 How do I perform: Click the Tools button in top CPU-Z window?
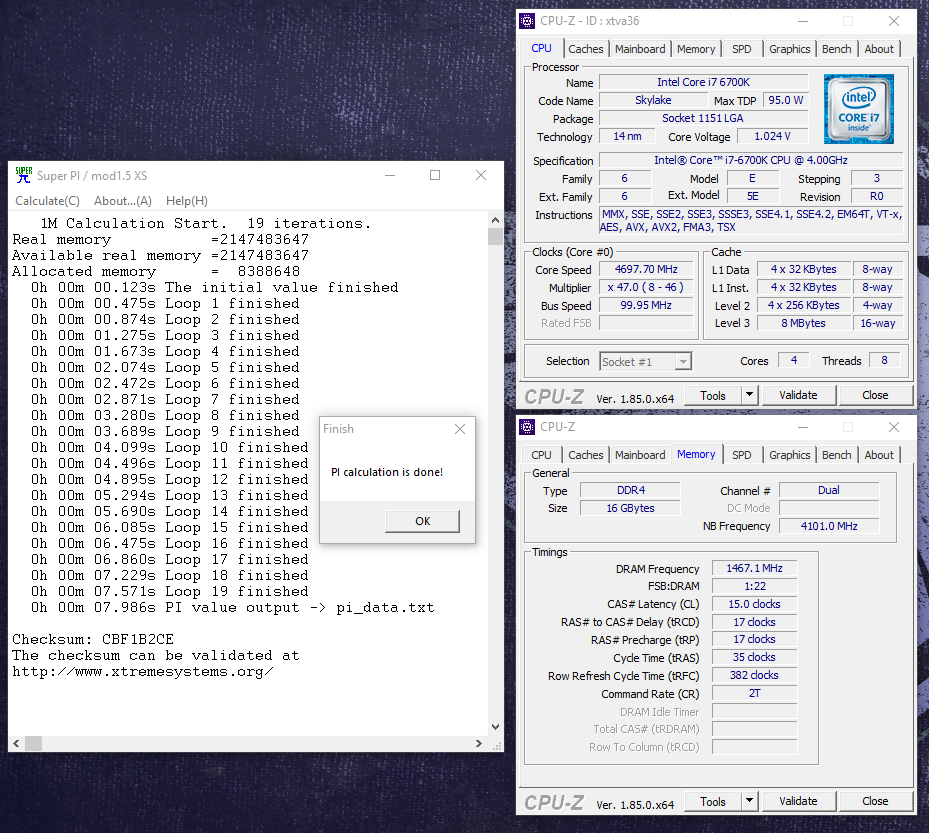point(713,395)
